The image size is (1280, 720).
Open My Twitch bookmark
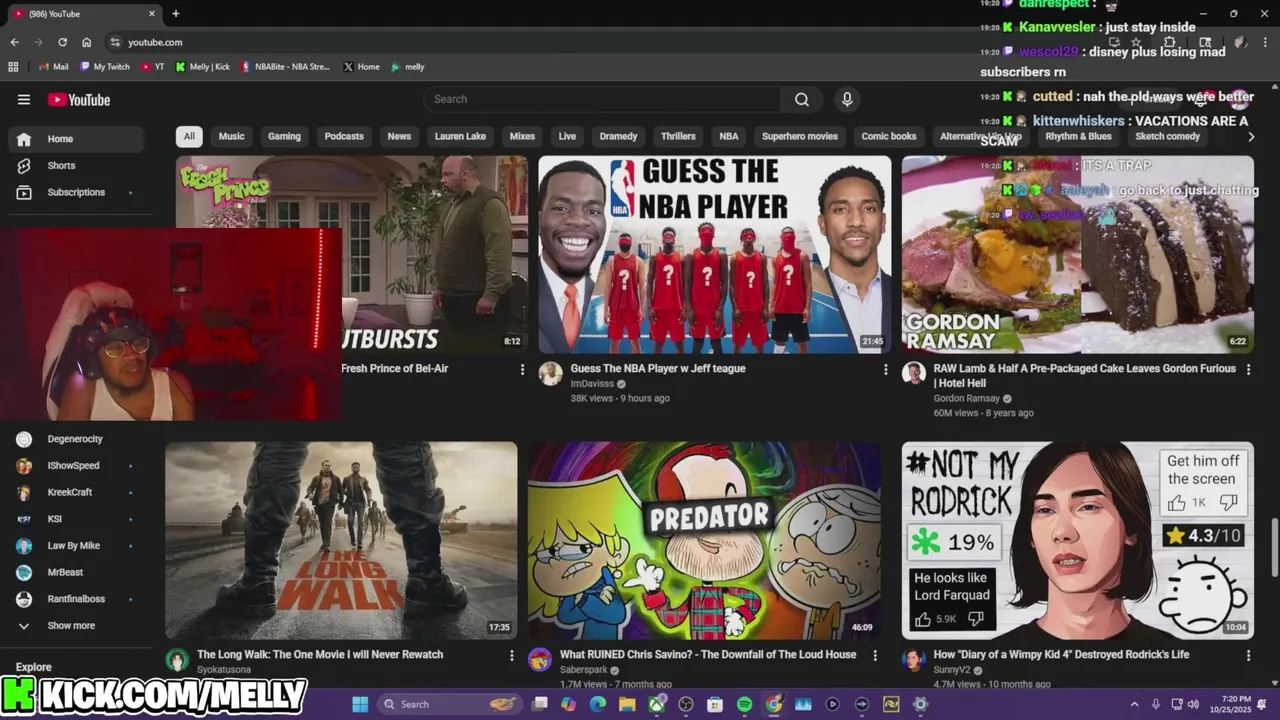(x=105, y=67)
